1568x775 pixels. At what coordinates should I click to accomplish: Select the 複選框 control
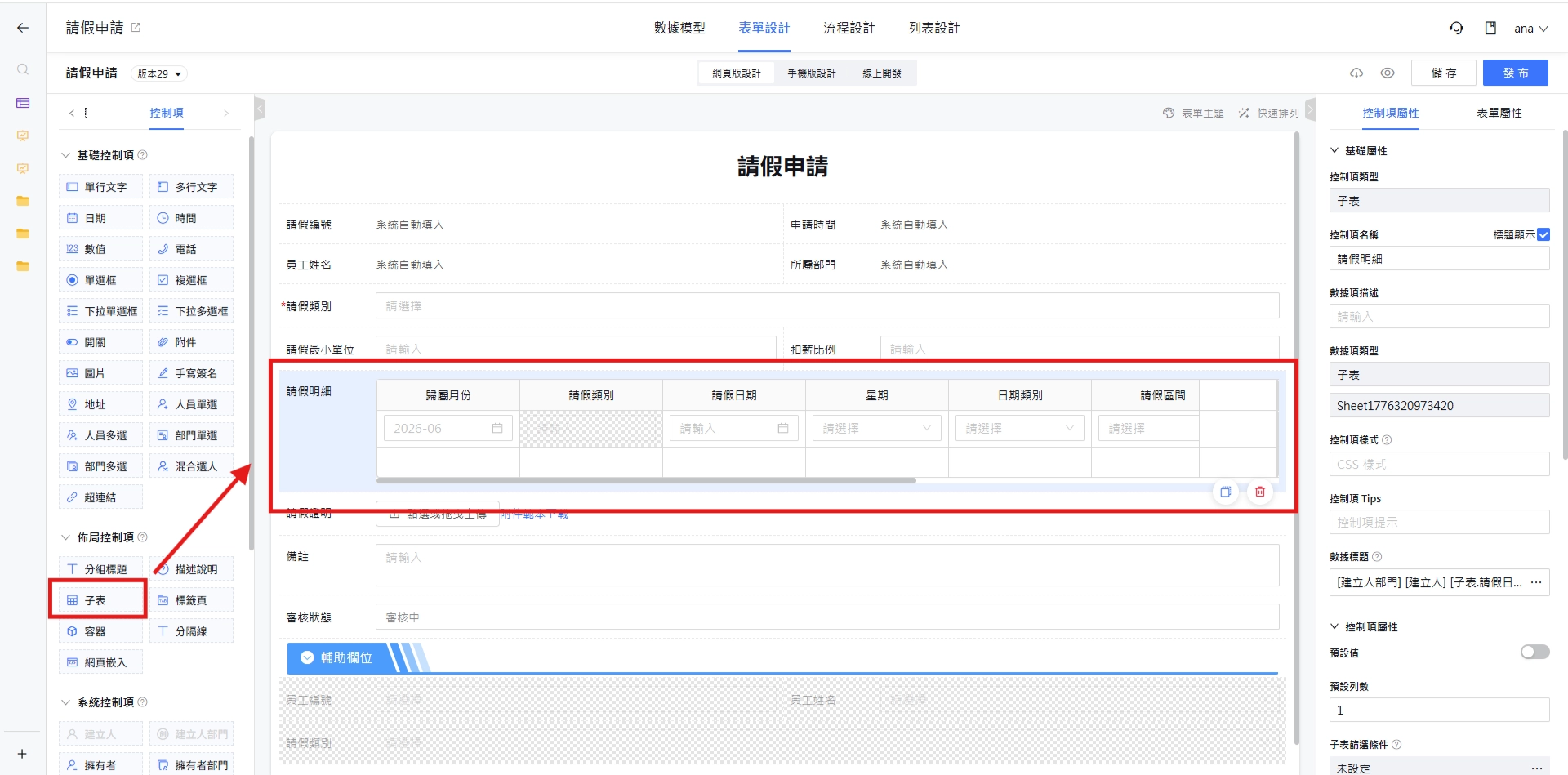[x=191, y=280]
